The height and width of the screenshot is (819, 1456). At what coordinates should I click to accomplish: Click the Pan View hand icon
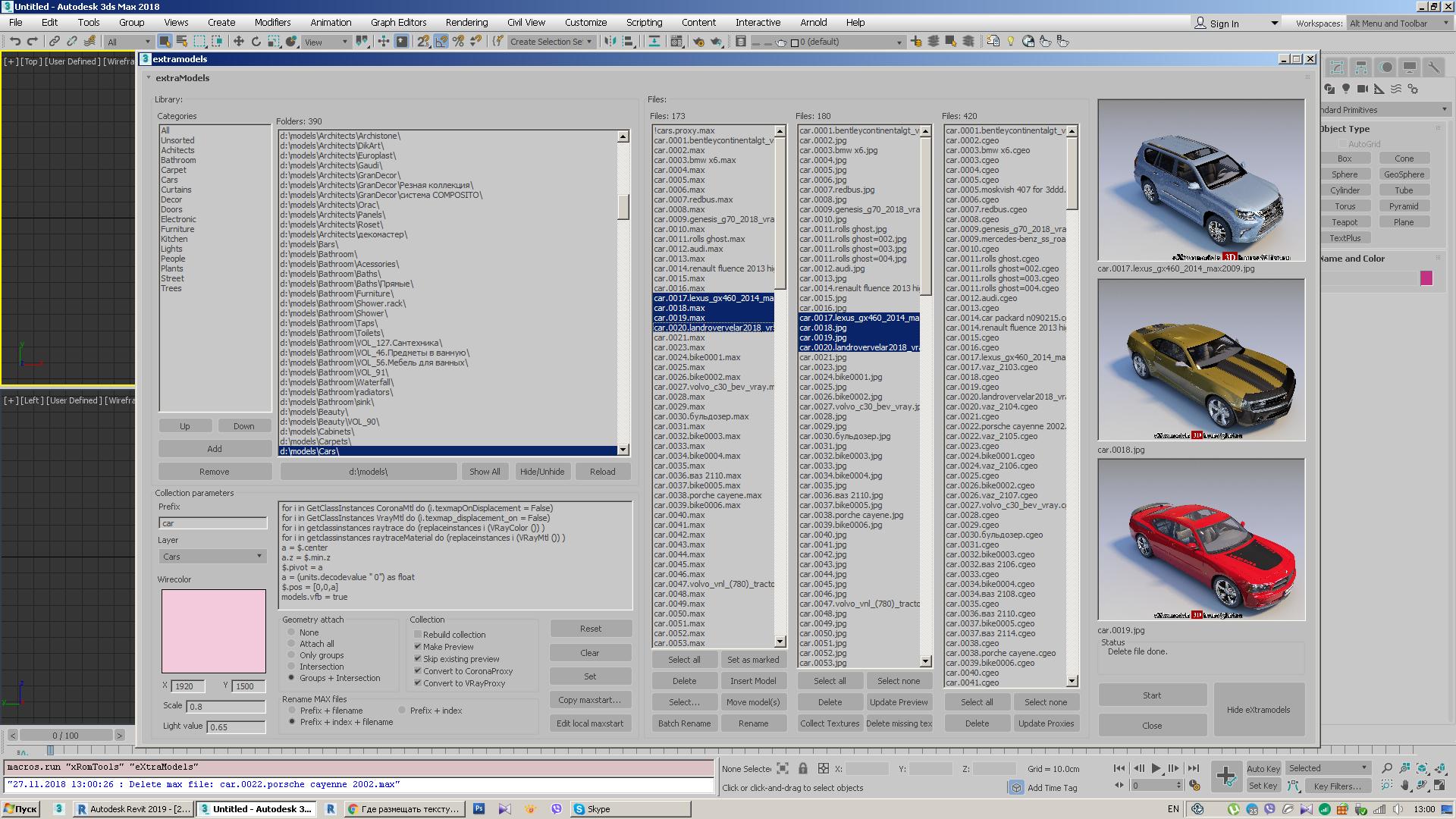(1404, 786)
